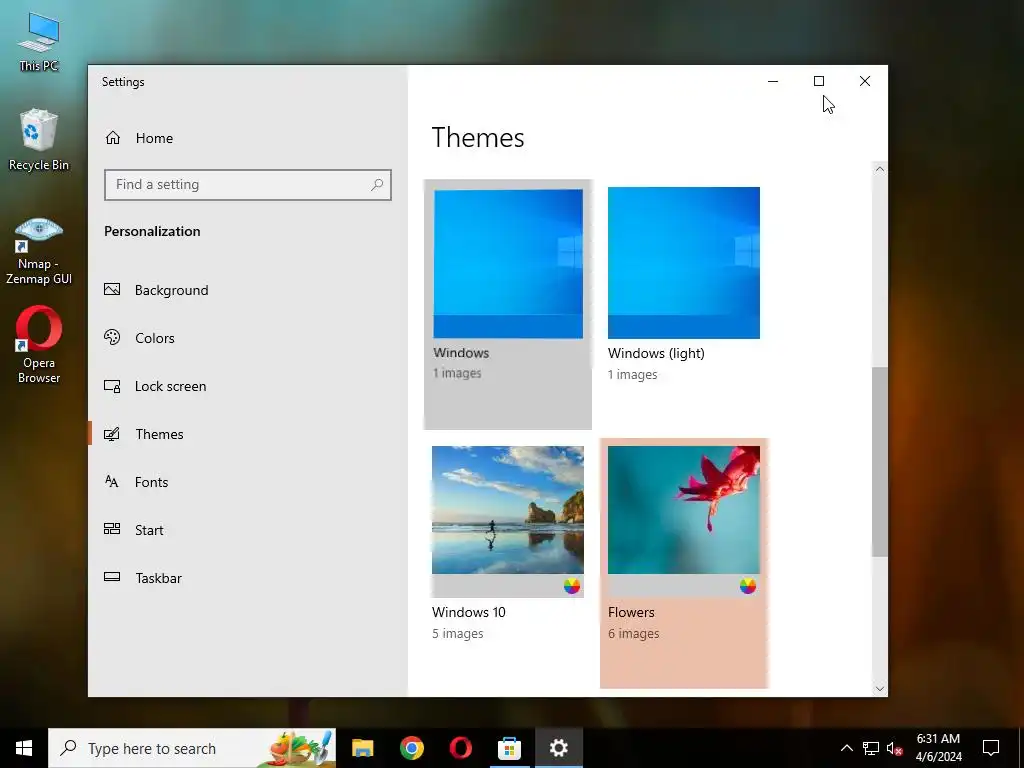
Task: Open Home in Settings sidebar
Action: (x=154, y=138)
